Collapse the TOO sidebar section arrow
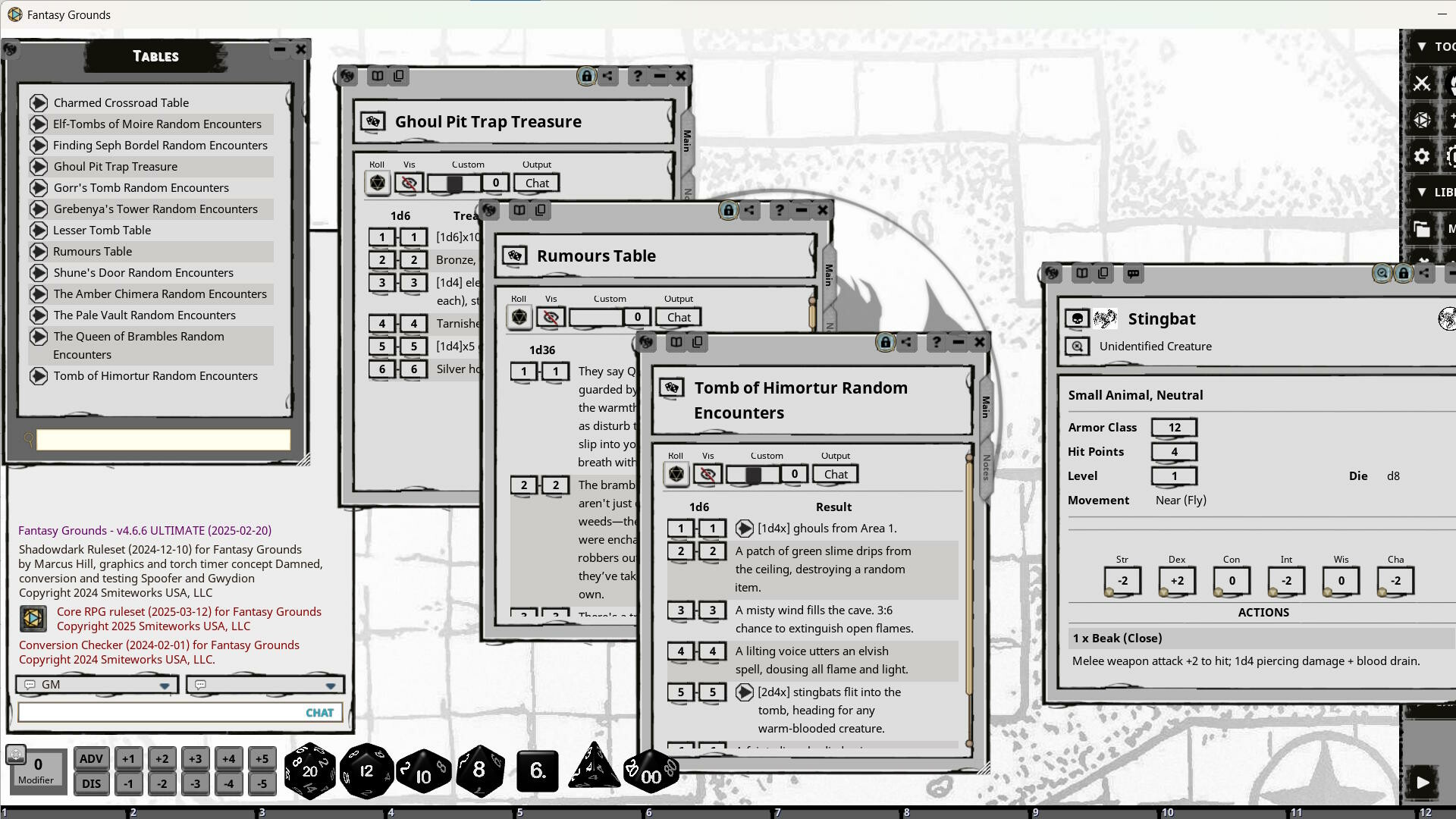Screen dimensions: 1456x819 (1421, 46)
